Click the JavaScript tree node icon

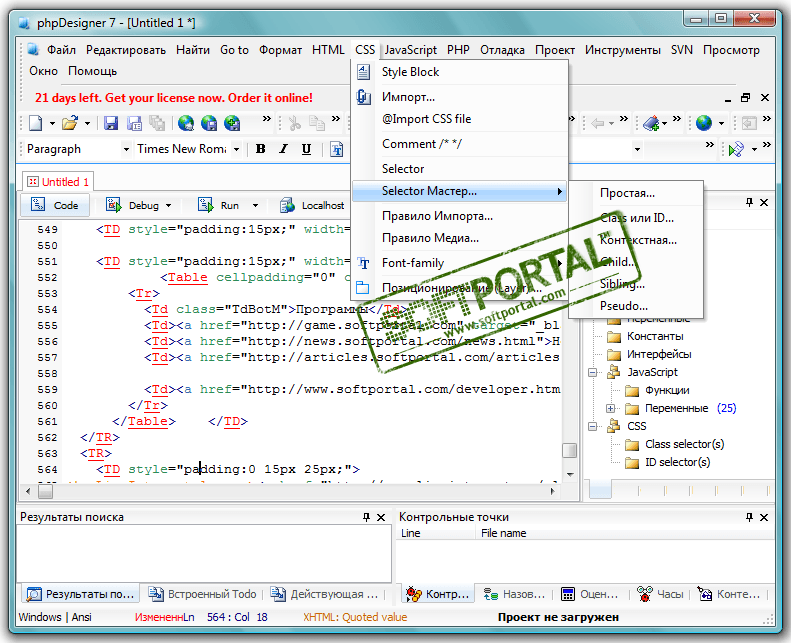(x=613, y=372)
